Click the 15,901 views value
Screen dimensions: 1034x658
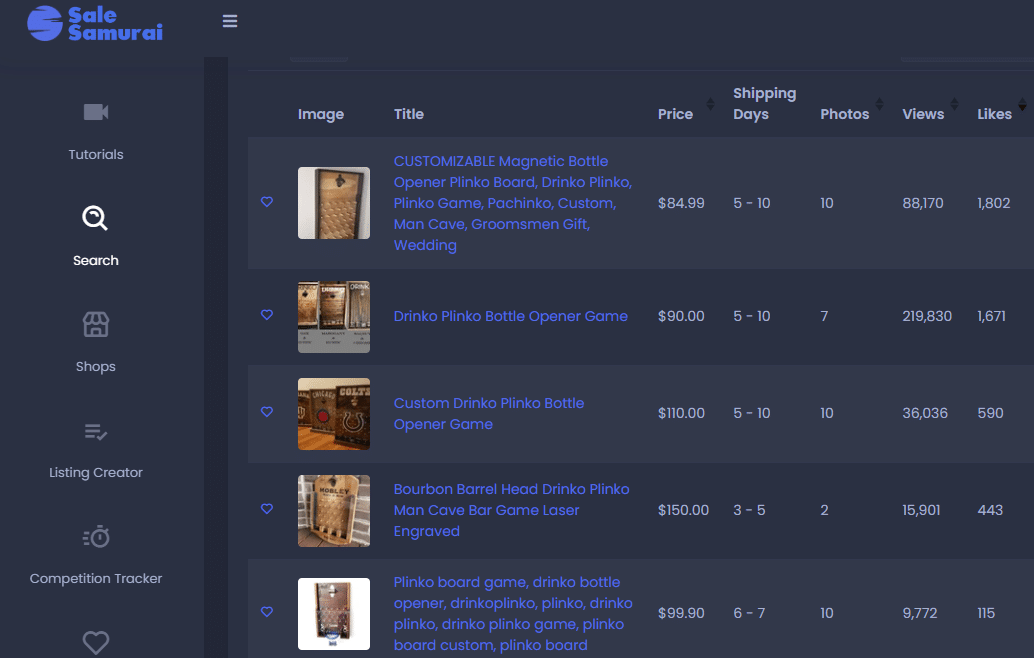click(x=921, y=510)
